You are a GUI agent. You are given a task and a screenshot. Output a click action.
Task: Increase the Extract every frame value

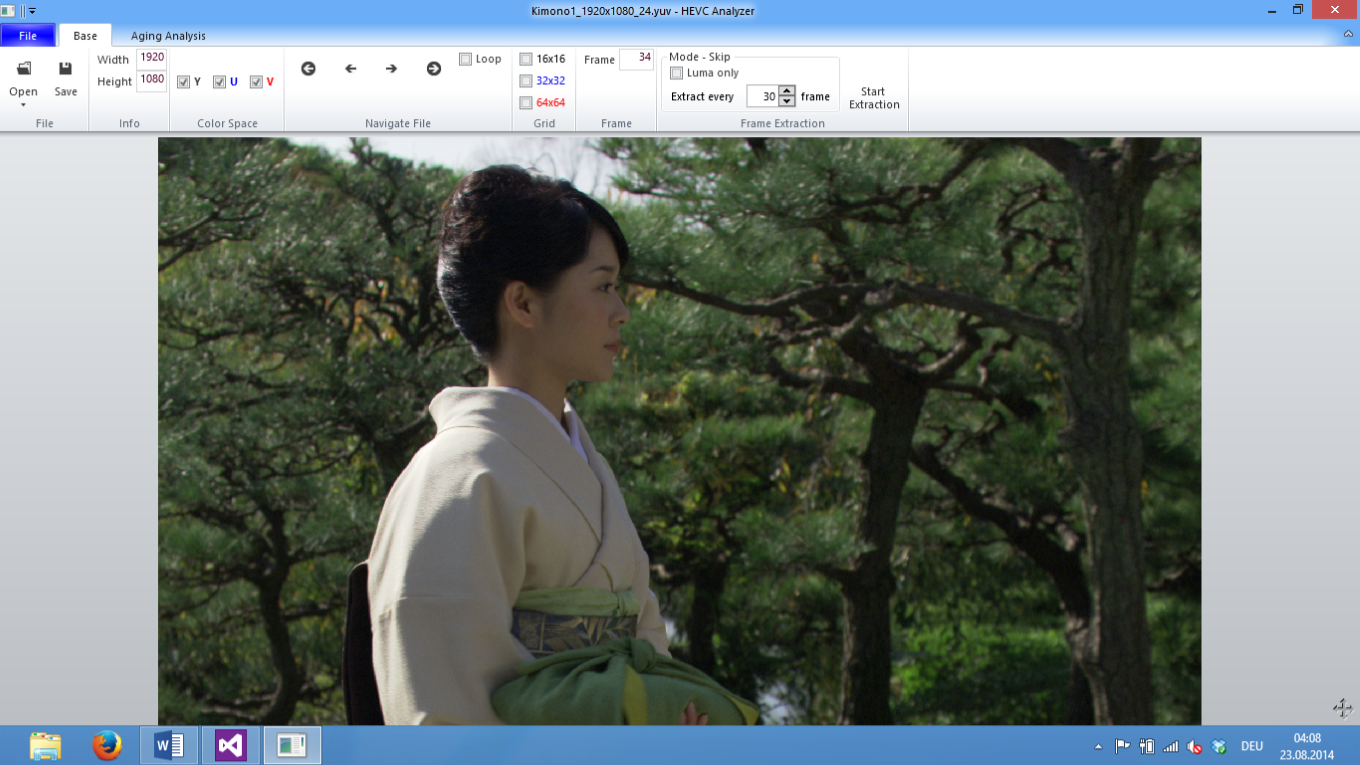pos(787,92)
